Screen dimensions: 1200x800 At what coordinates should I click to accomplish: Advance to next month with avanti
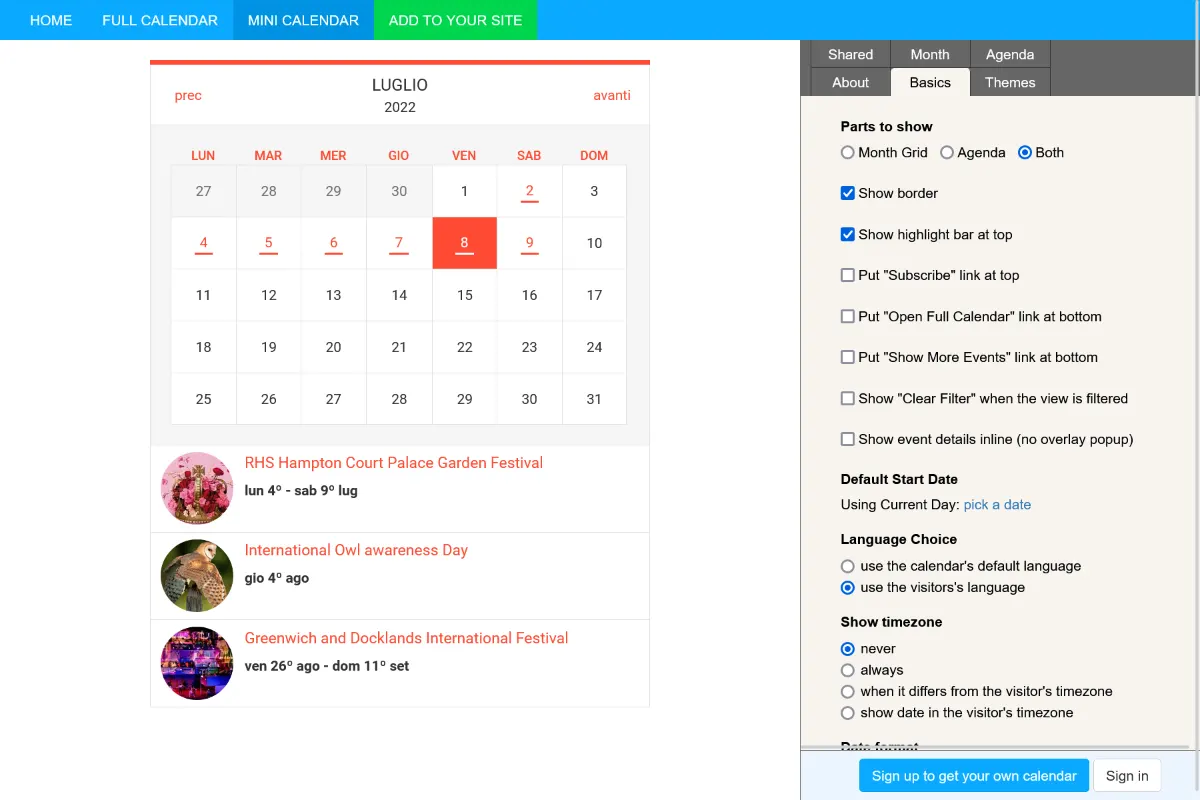tap(611, 96)
